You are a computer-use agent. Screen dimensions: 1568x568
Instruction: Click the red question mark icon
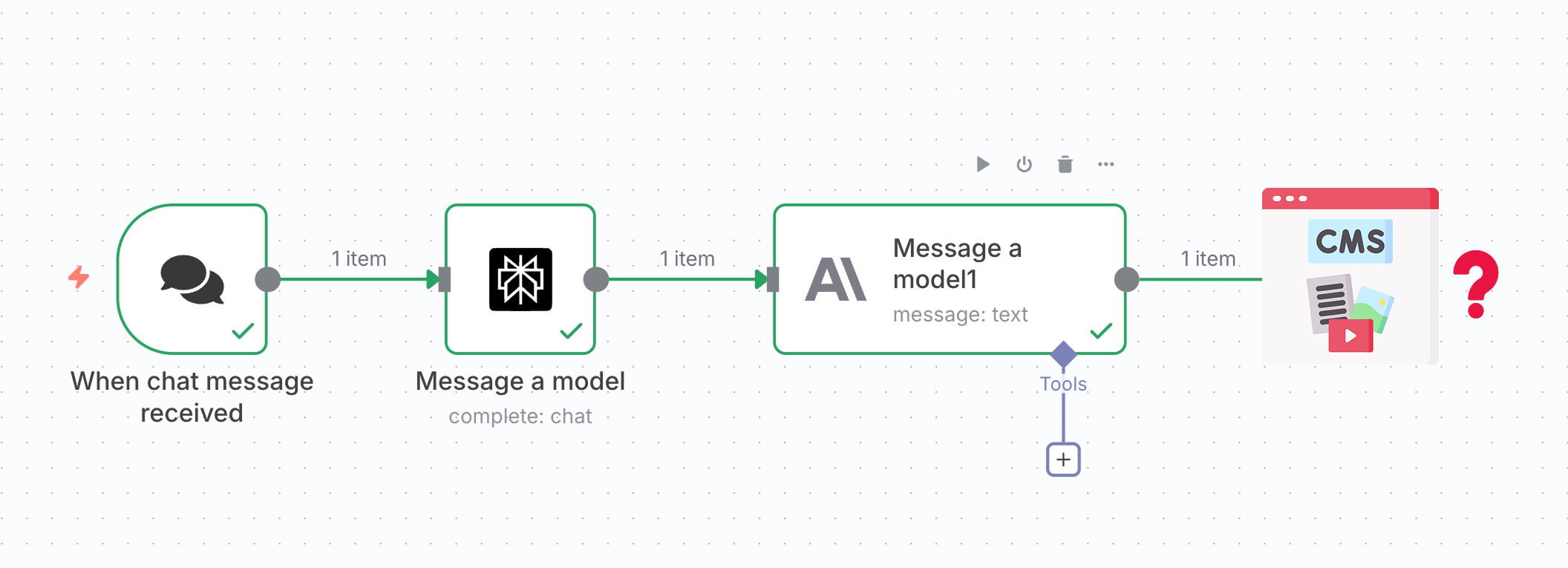[x=1476, y=284]
